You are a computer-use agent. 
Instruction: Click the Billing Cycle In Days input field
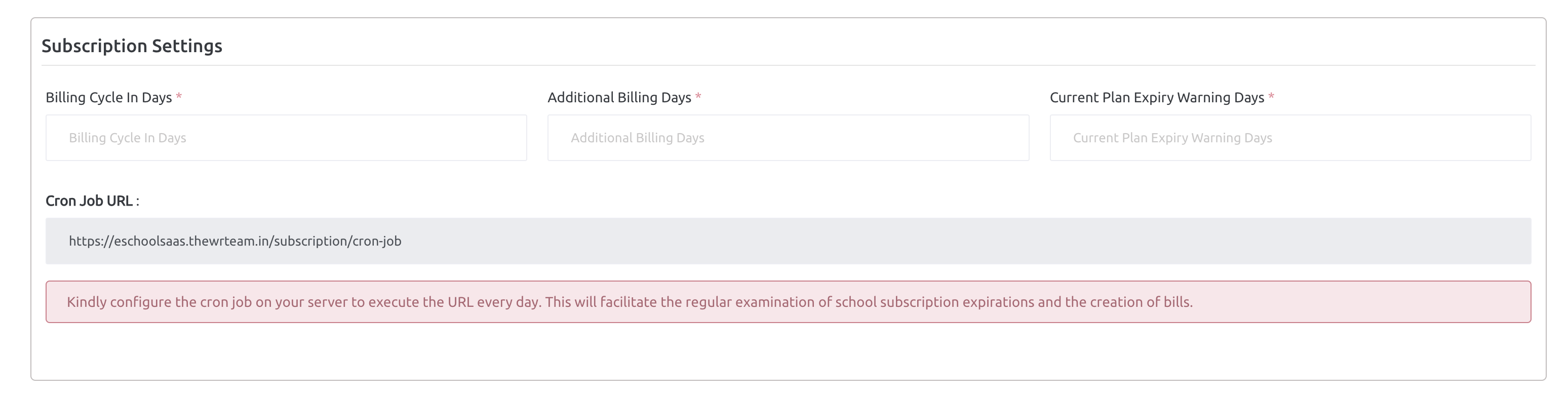286,138
